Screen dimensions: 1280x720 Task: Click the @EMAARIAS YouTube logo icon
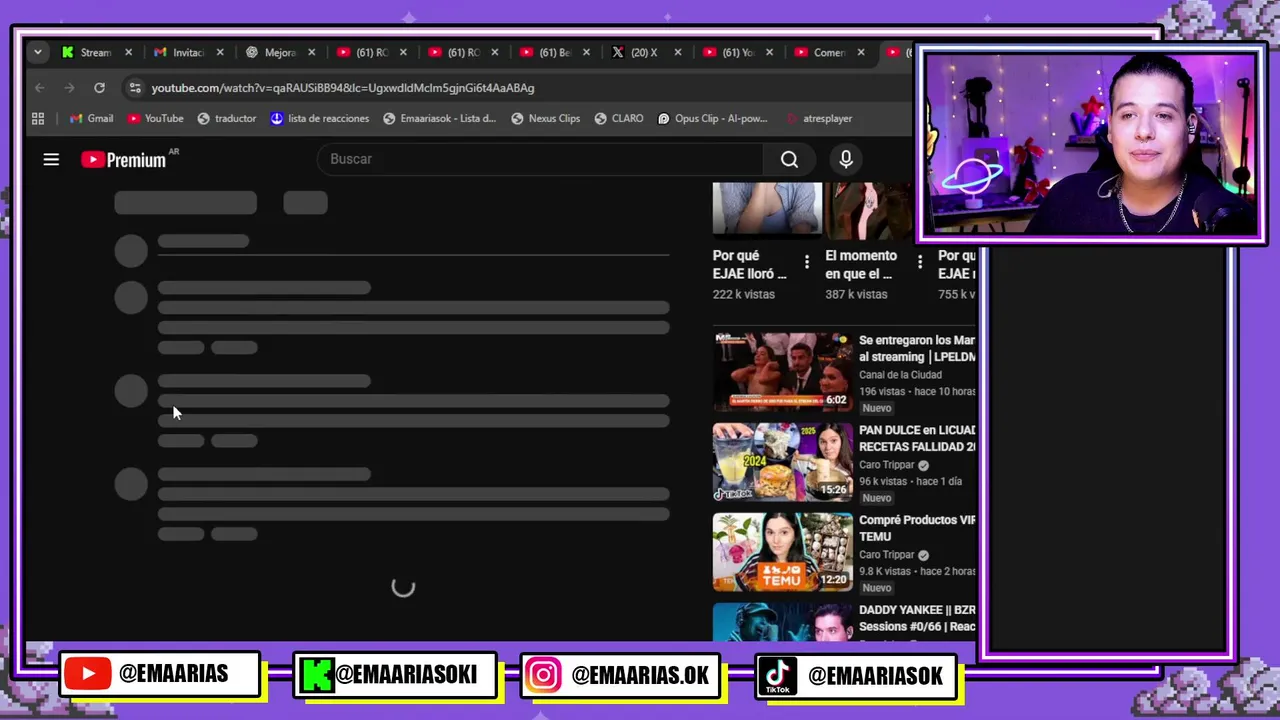pyautogui.click(x=88, y=674)
